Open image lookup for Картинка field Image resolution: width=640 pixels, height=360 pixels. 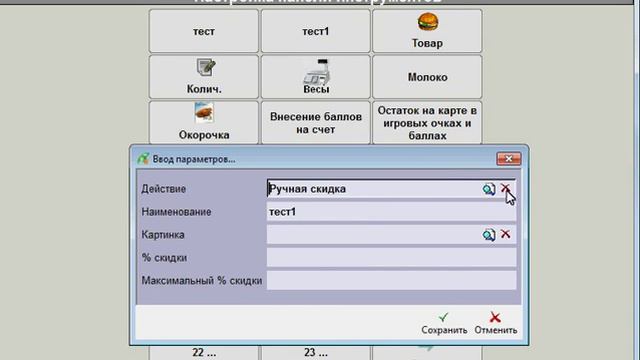coord(489,235)
